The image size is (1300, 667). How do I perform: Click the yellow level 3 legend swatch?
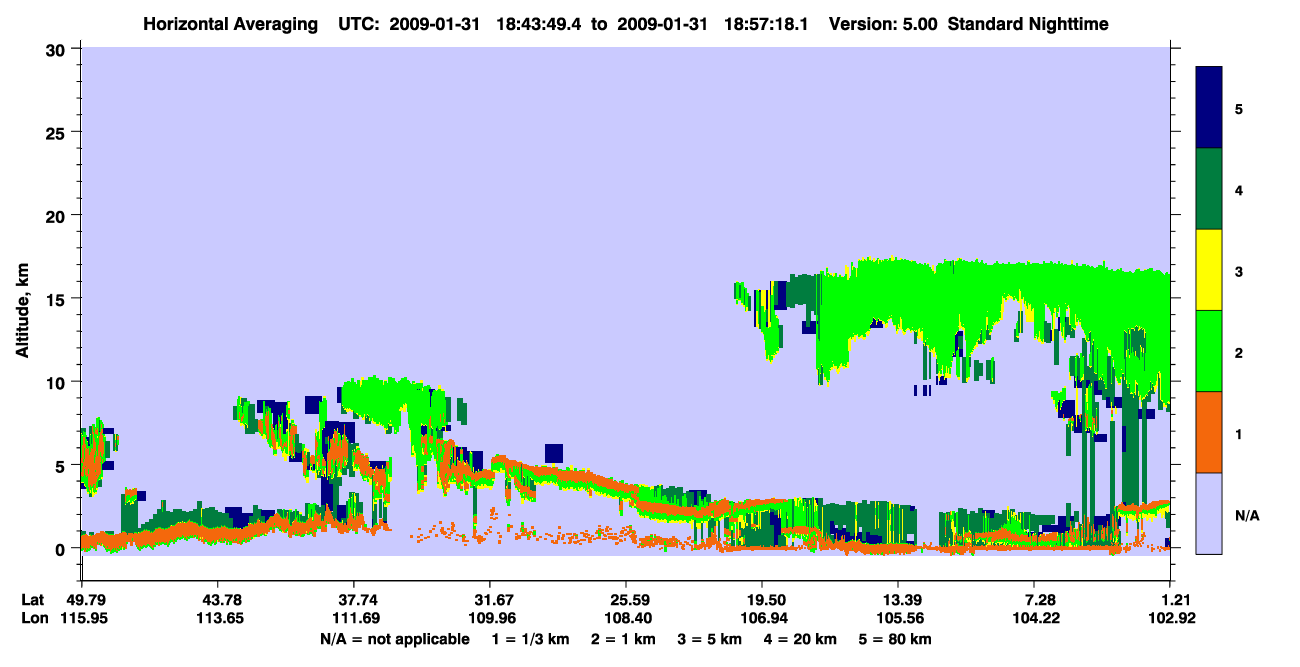point(1209,270)
